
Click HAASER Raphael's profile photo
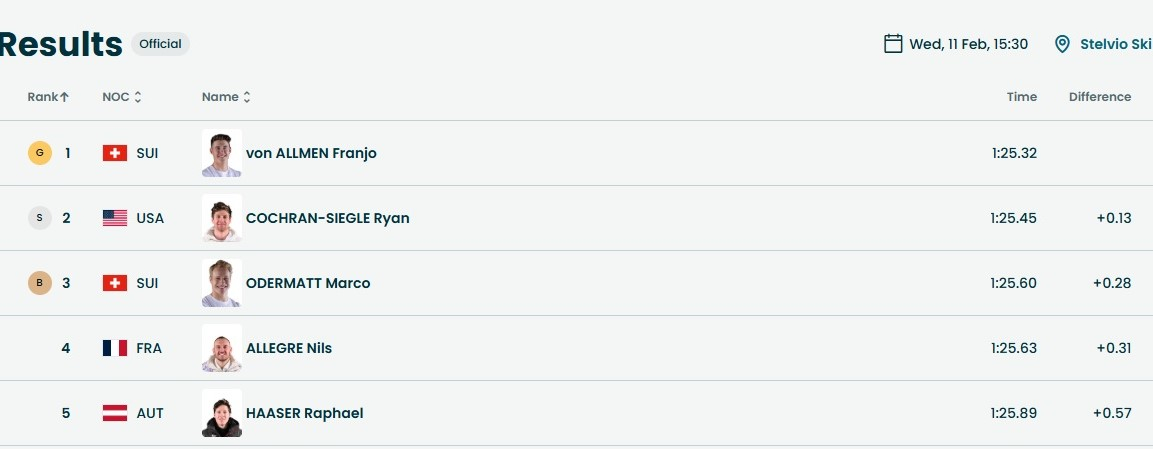click(221, 413)
